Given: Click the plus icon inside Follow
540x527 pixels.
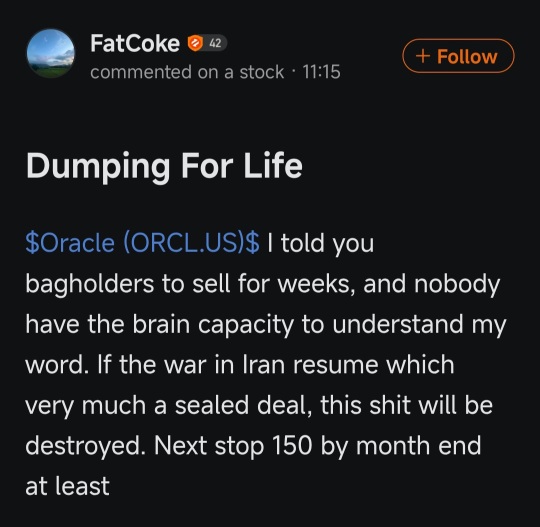Looking at the screenshot, I should coord(423,56).
